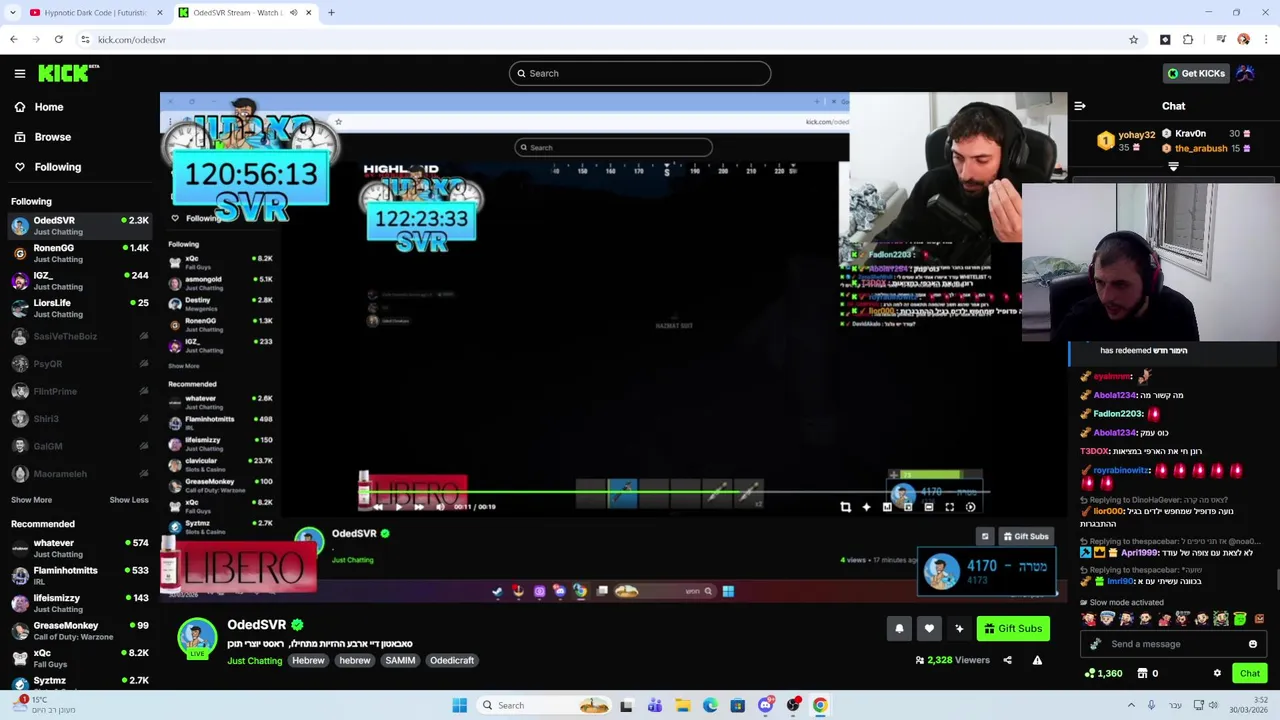
Task: Open File Explorer from taskbar
Action: (682, 705)
